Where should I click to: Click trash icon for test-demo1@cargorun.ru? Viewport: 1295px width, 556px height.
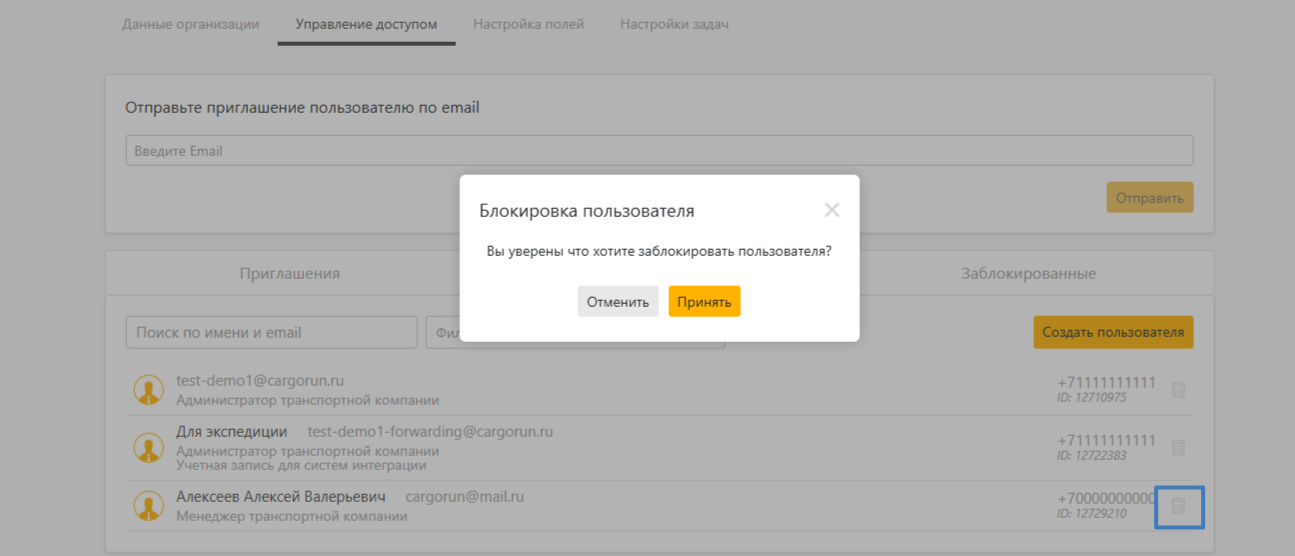(x=1178, y=390)
